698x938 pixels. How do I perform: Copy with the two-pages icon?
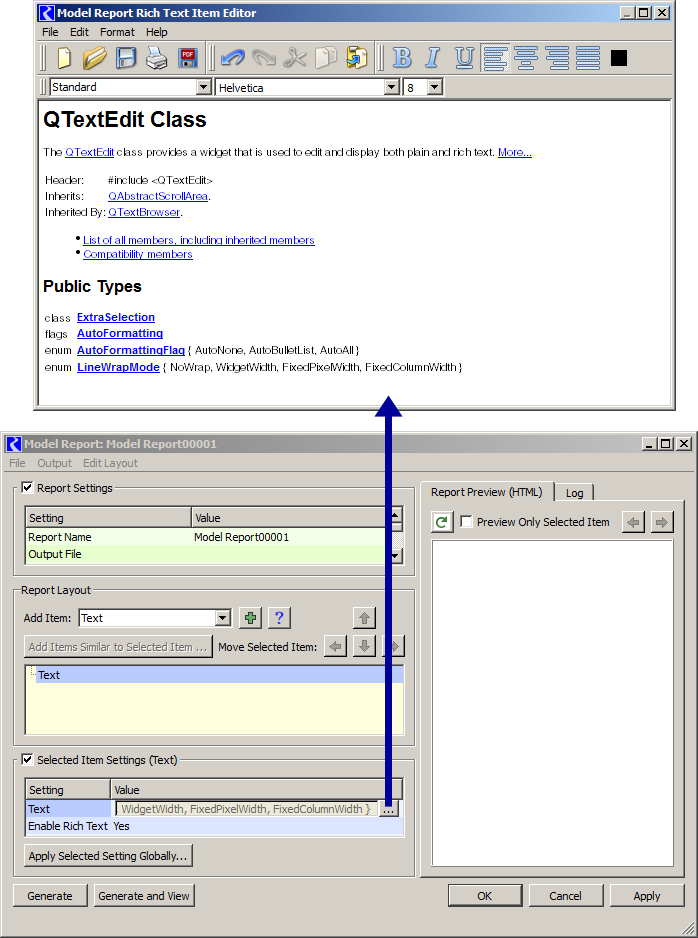pyautogui.click(x=326, y=58)
